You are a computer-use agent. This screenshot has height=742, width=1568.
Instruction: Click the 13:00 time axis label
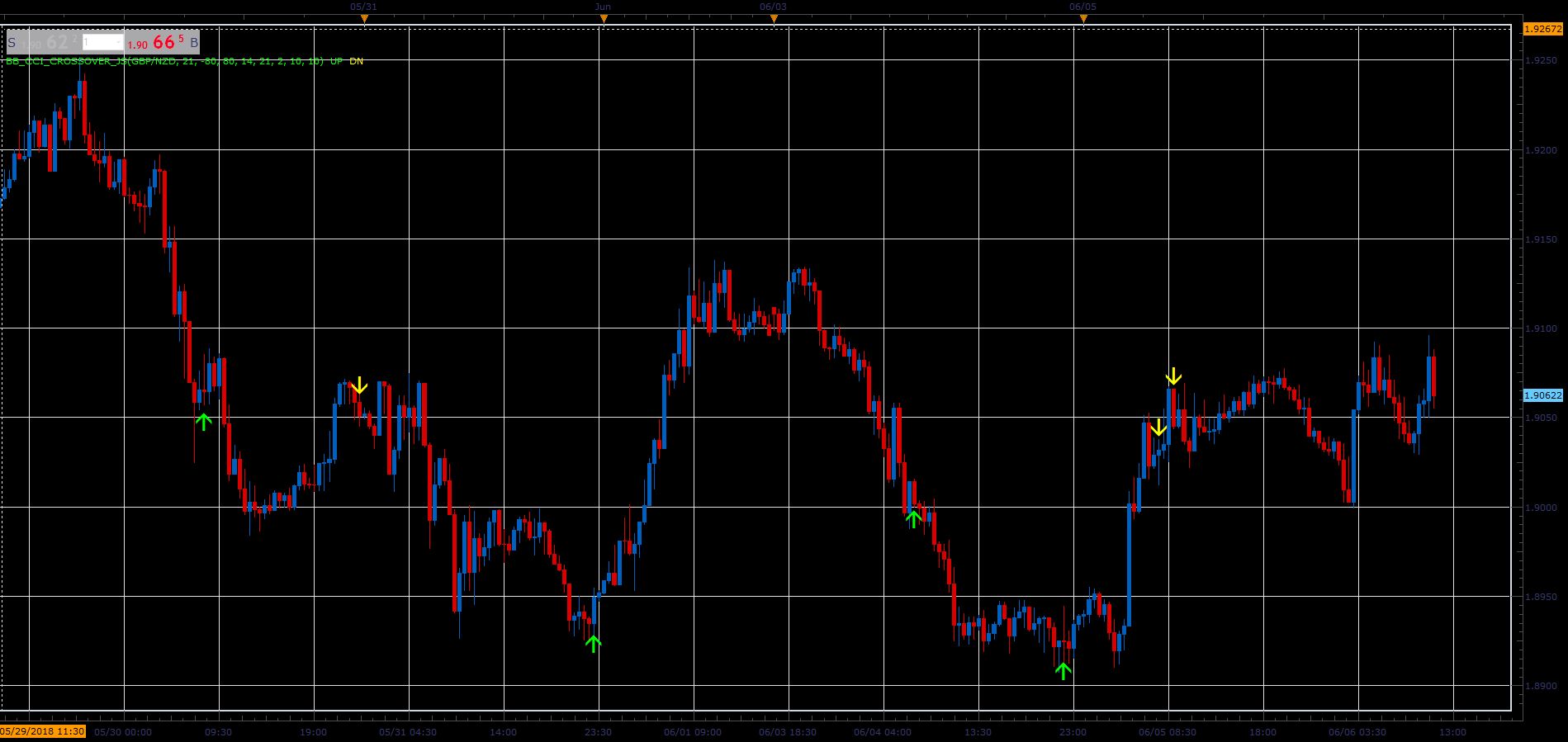[1452, 732]
